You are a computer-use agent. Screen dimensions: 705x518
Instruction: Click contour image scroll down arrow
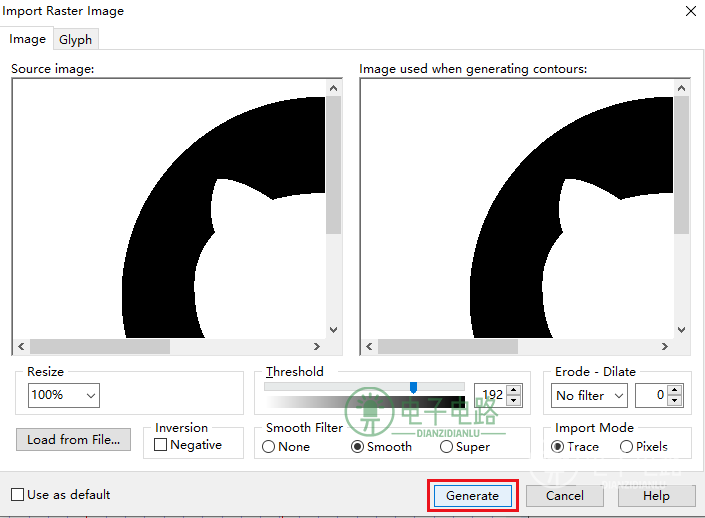pos(682,330)
